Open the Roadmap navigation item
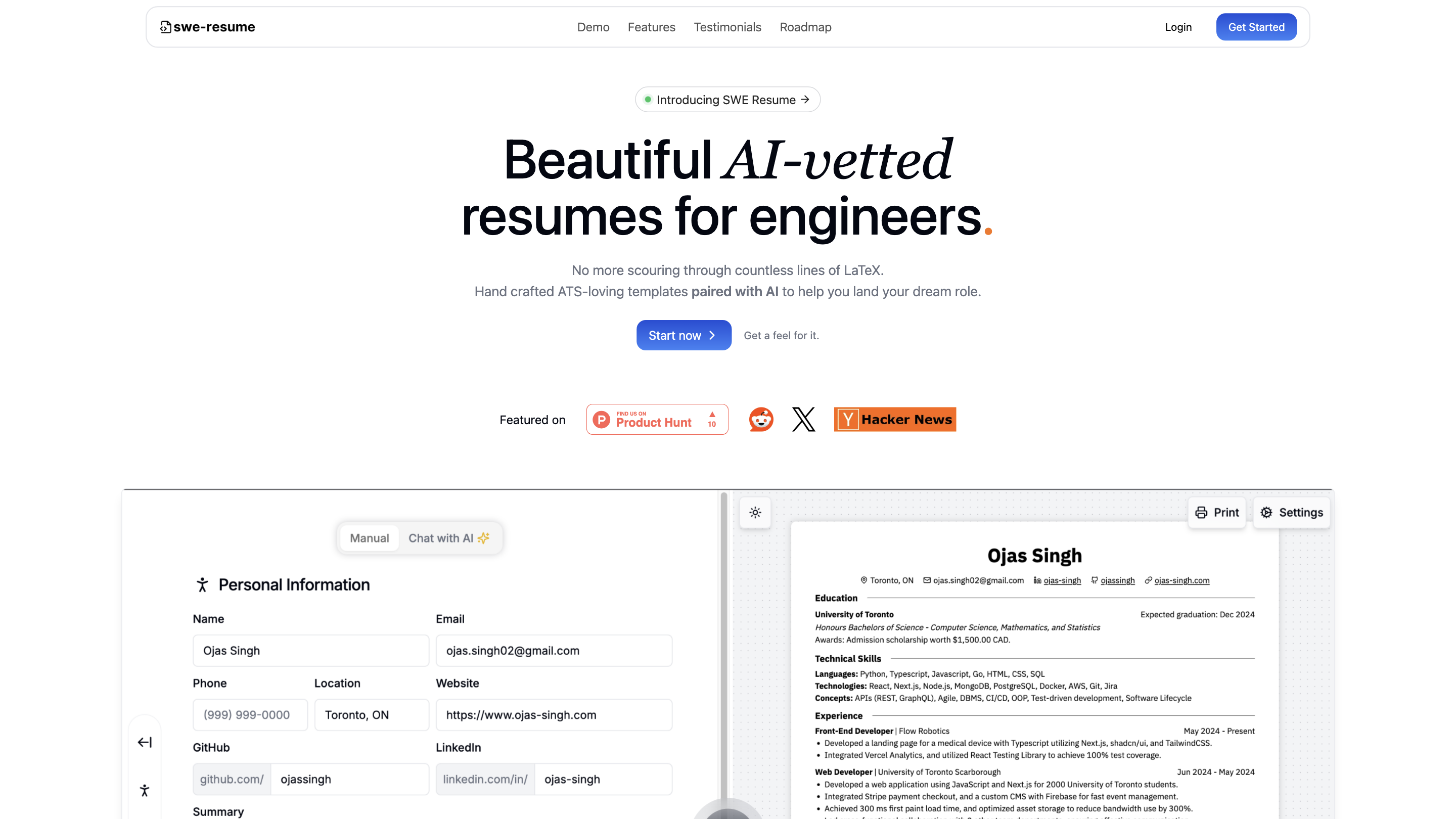 [x=805, y=27]
